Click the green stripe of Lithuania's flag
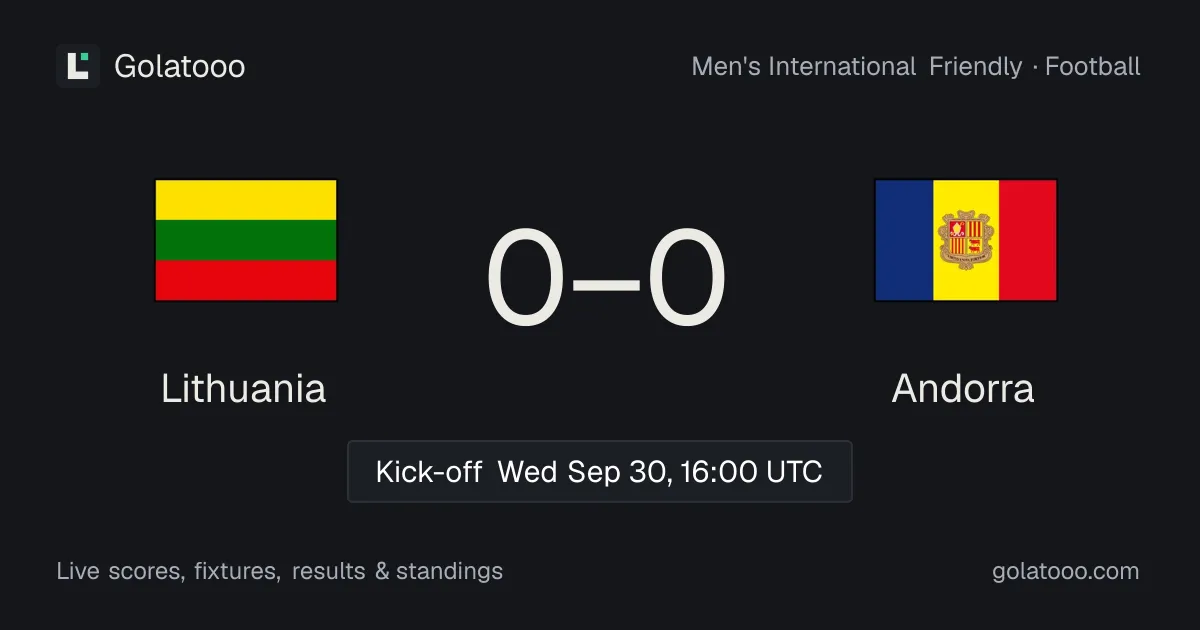 pos(246,240)
